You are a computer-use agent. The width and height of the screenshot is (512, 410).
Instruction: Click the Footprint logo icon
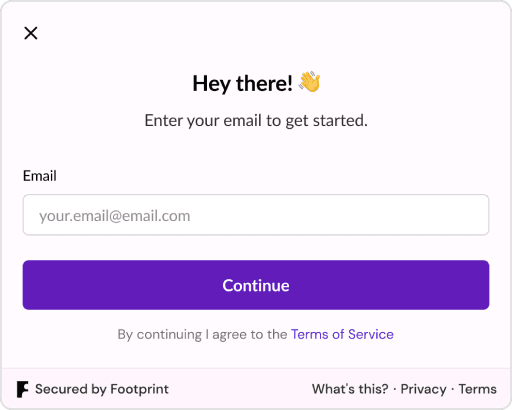(23, 389)
